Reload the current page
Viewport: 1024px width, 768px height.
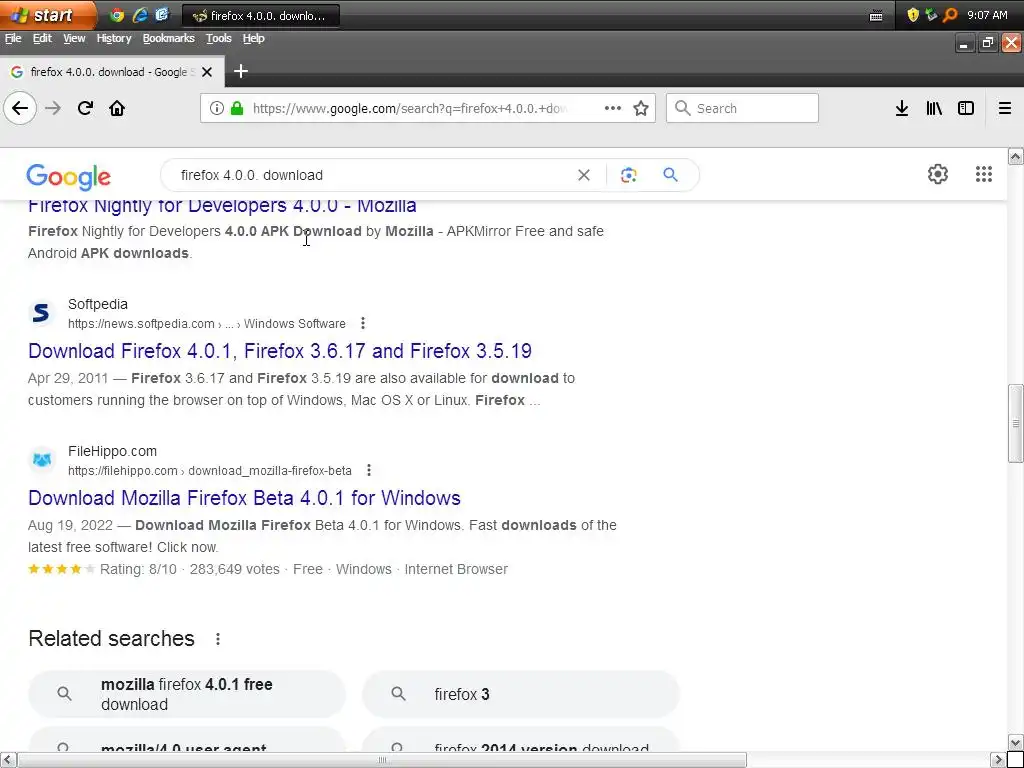85,108
